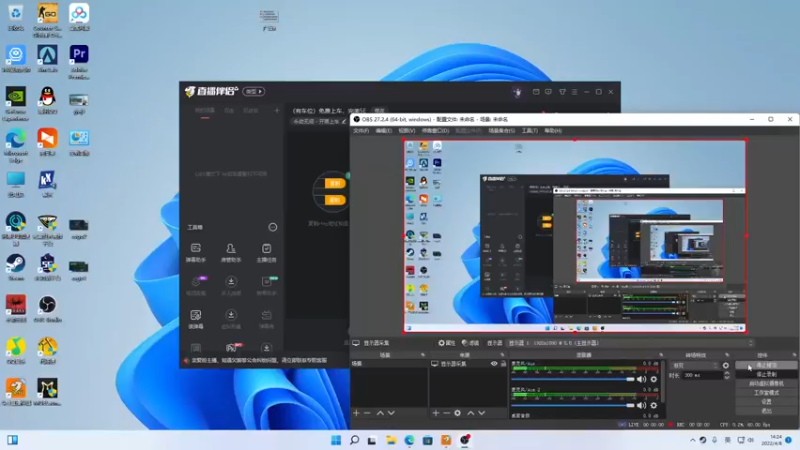Click the NVIDIA GeForce Experience desktop icon
The image size is (800, 450).
pos(16,104)
